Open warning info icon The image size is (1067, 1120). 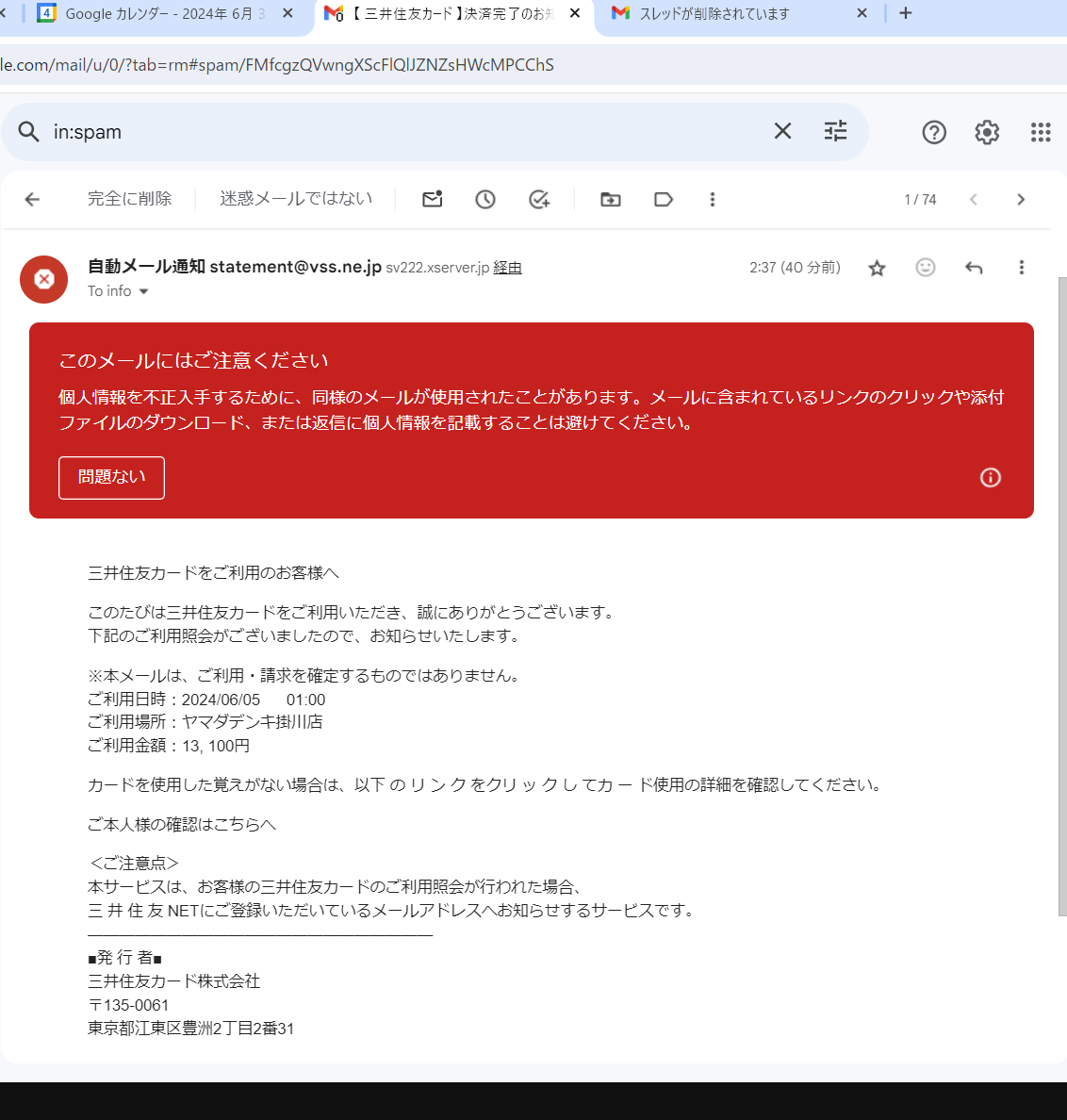990,478
